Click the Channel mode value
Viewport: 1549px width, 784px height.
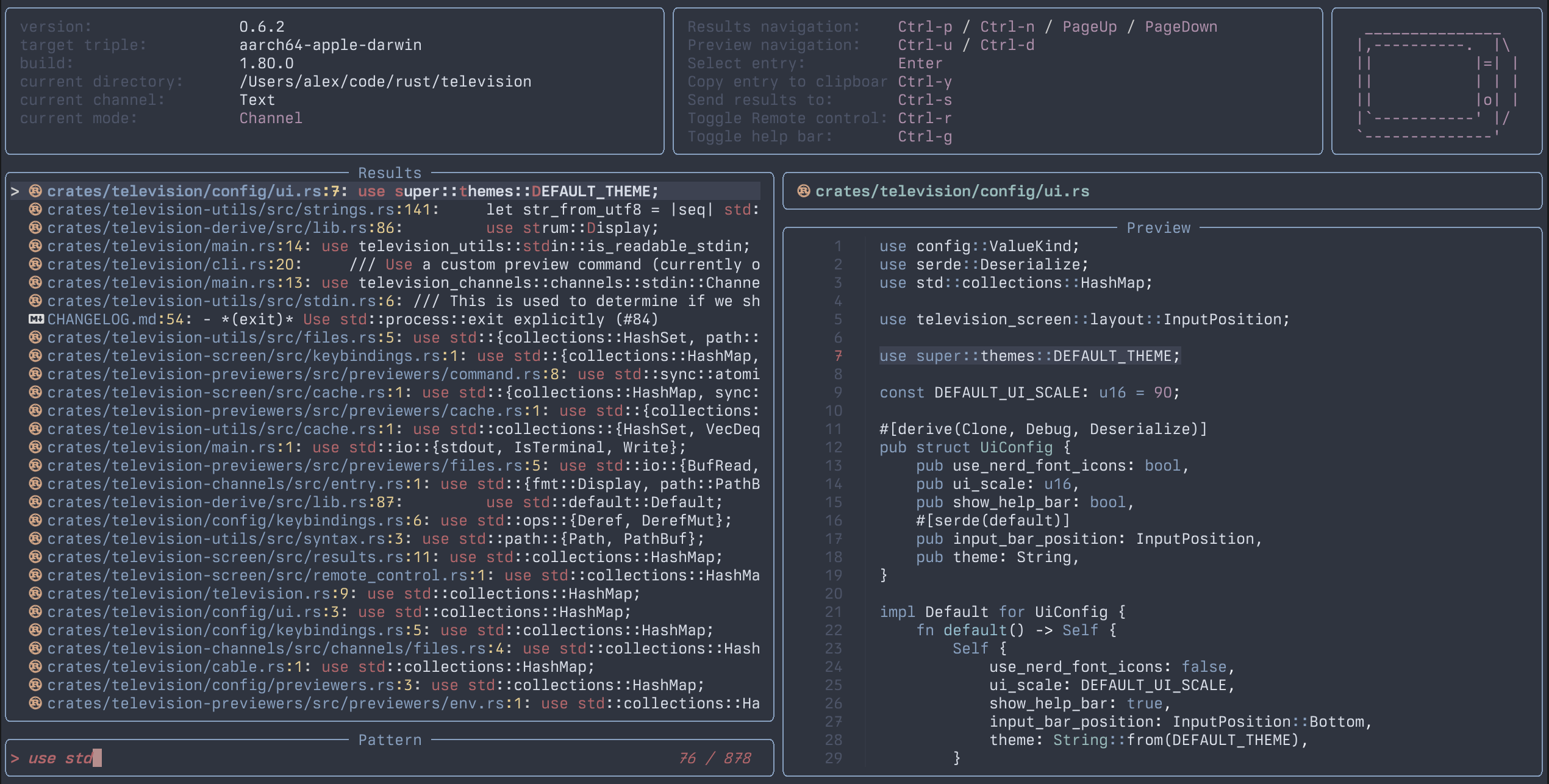pos(270,118)
